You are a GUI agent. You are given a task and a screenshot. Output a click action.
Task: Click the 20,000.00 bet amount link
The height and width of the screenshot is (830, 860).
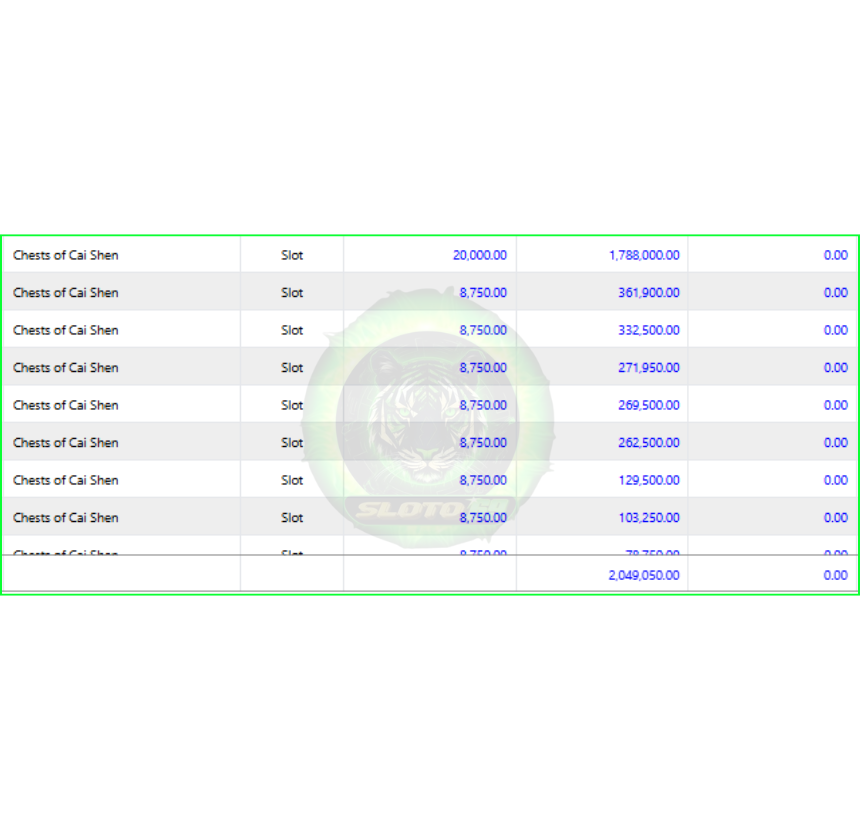click(x=479, y=255)
